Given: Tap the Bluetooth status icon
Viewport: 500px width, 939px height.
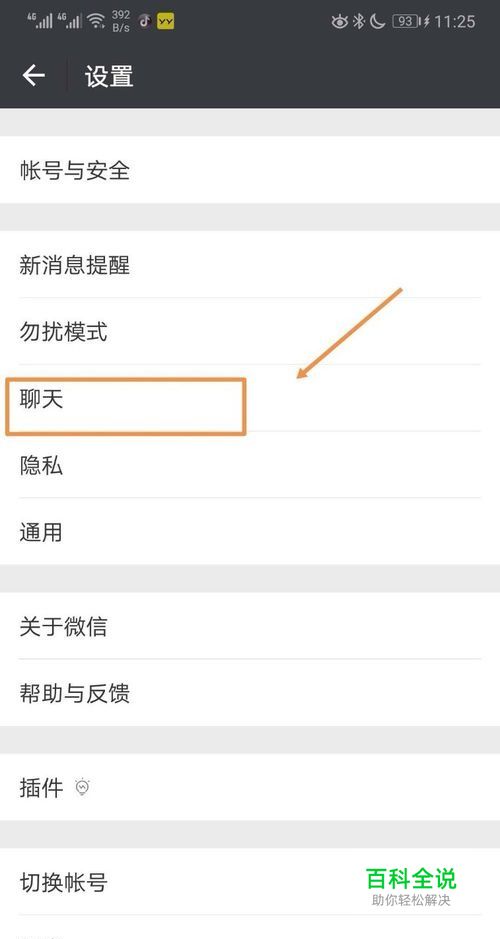Looking at the screenshot, I should click(358, 22).
